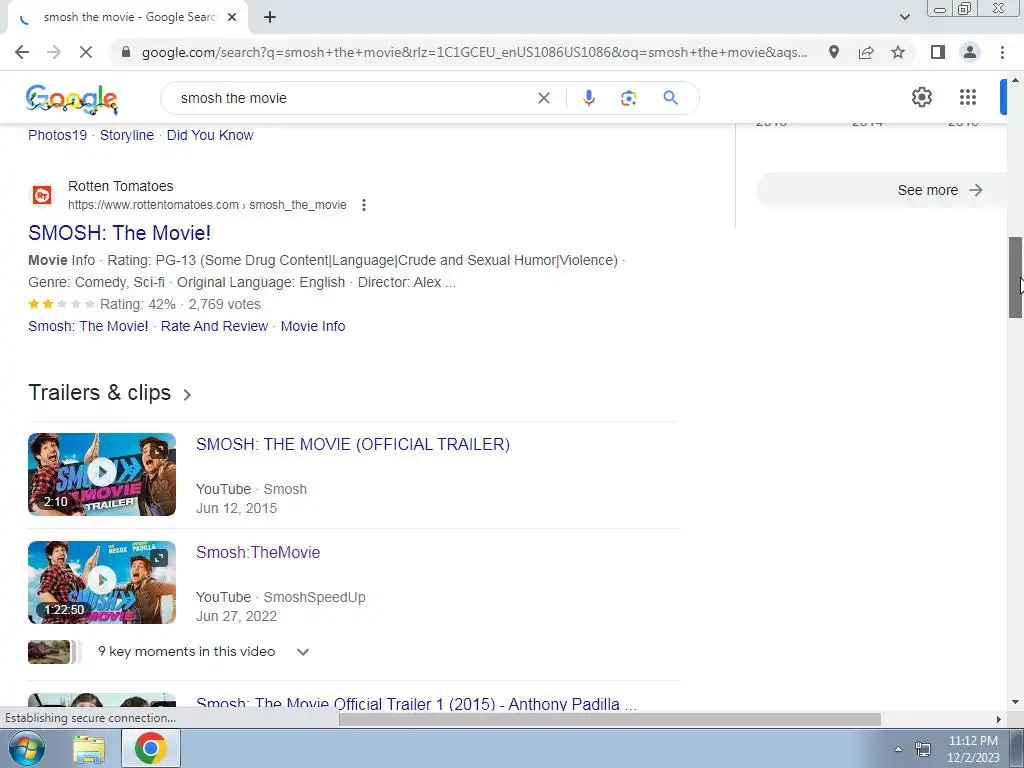
Task: Play the 1:22:50 video thumbnail
Action: pyautogui.click(x=102, y=582)
